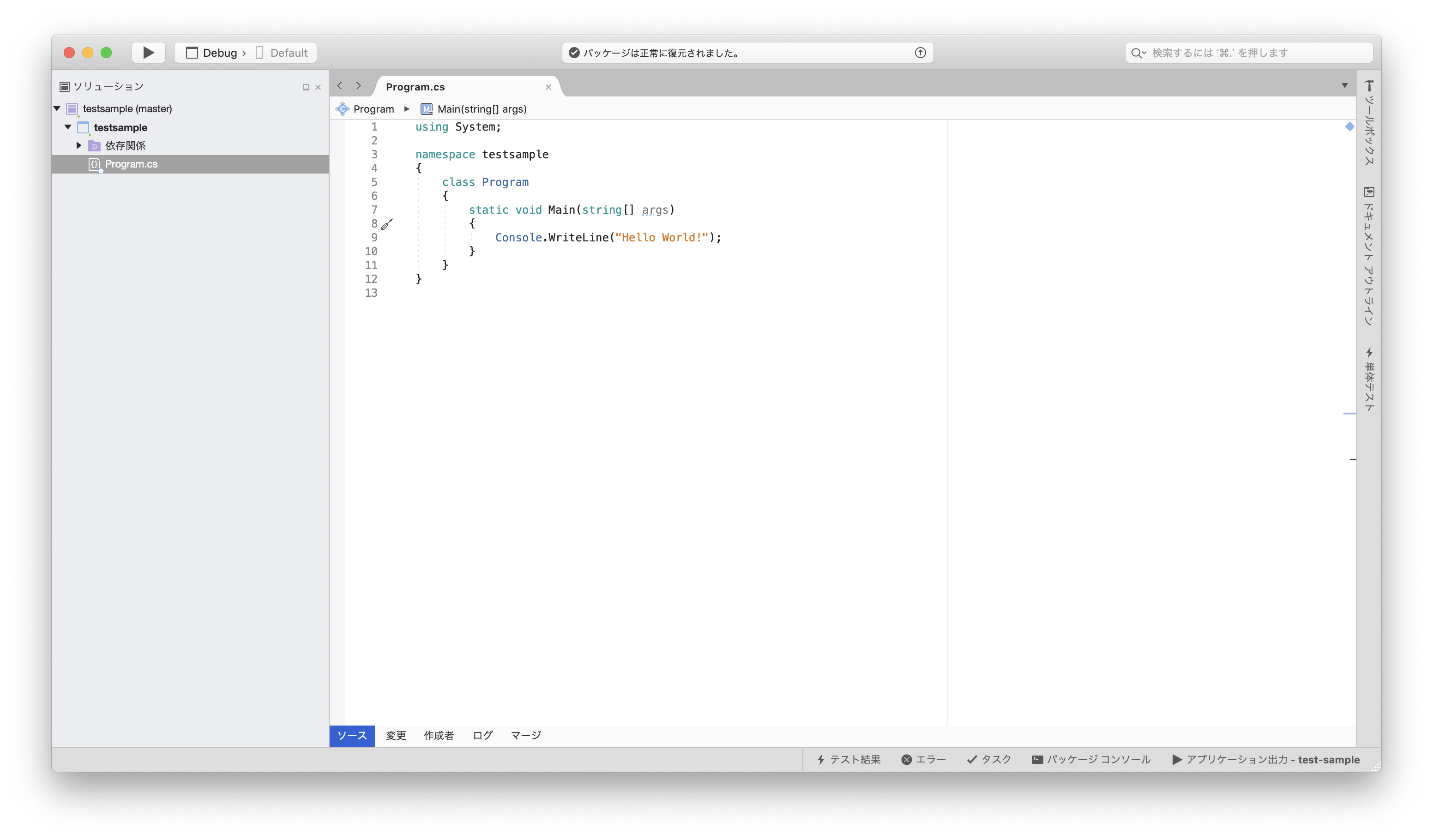Open the エラー pad in status bar
1433x840 pixels.
pos(923,759)
